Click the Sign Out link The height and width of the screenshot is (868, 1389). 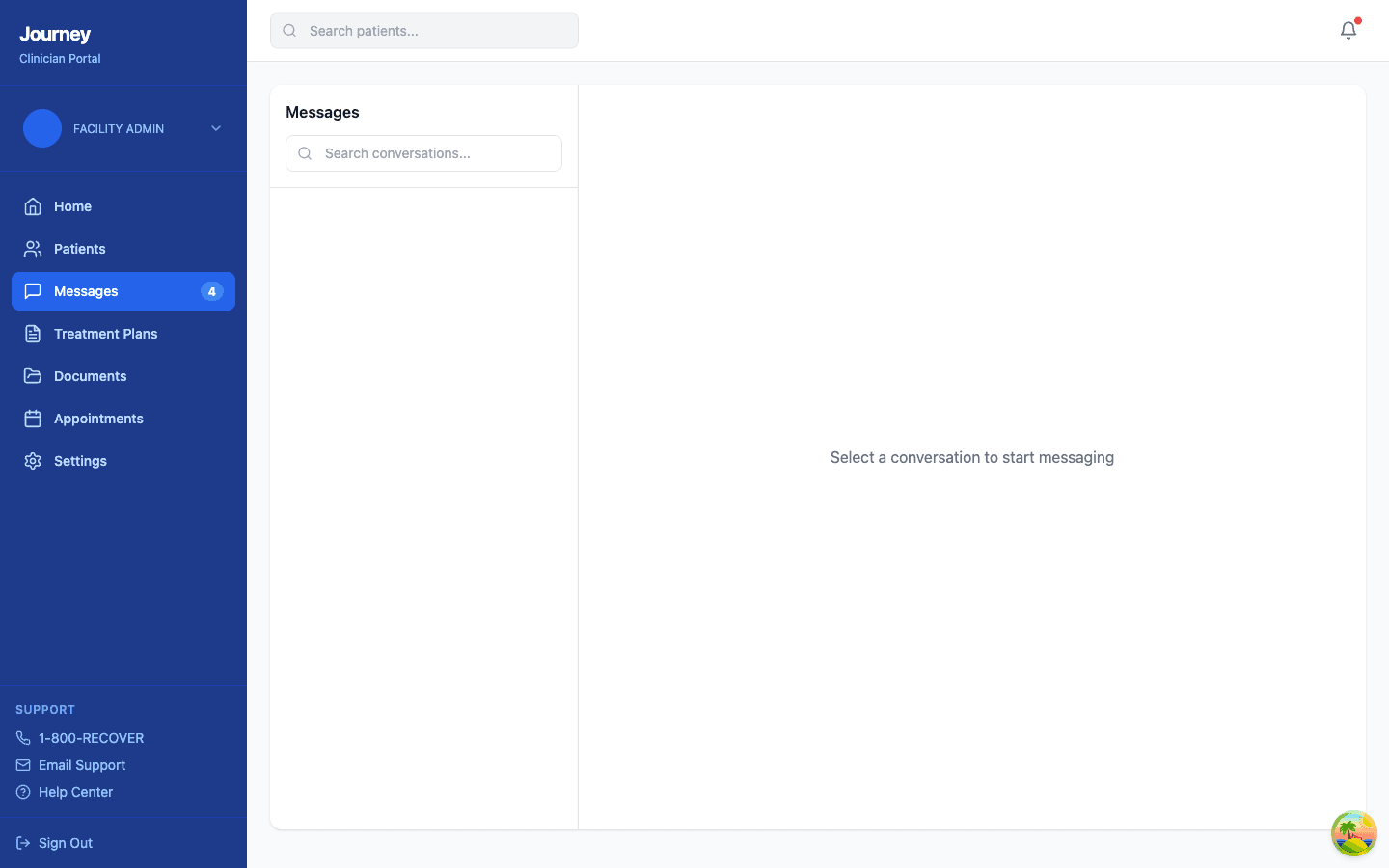(x=65, y=842)
